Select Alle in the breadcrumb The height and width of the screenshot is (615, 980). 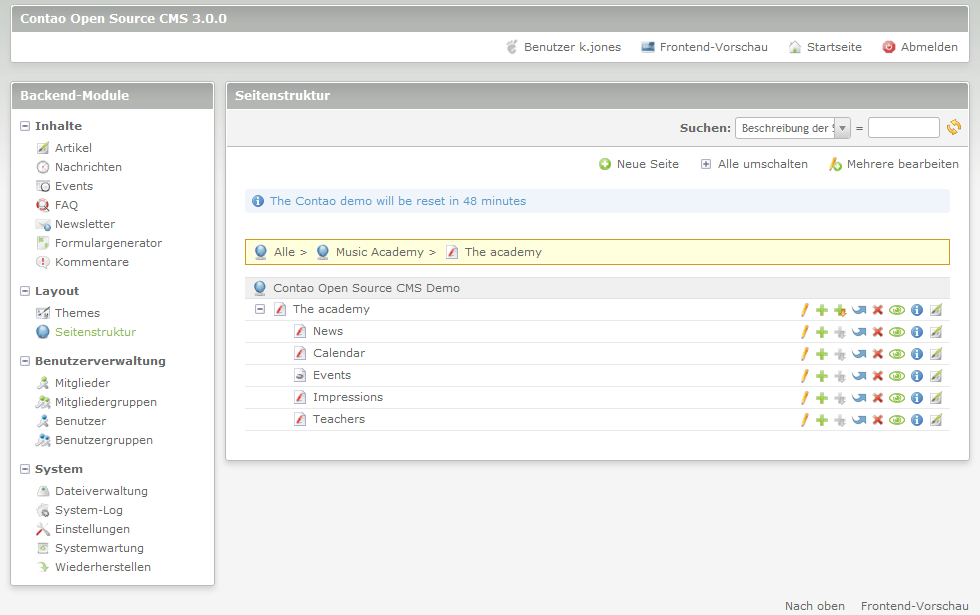click(x=284, y=252)
